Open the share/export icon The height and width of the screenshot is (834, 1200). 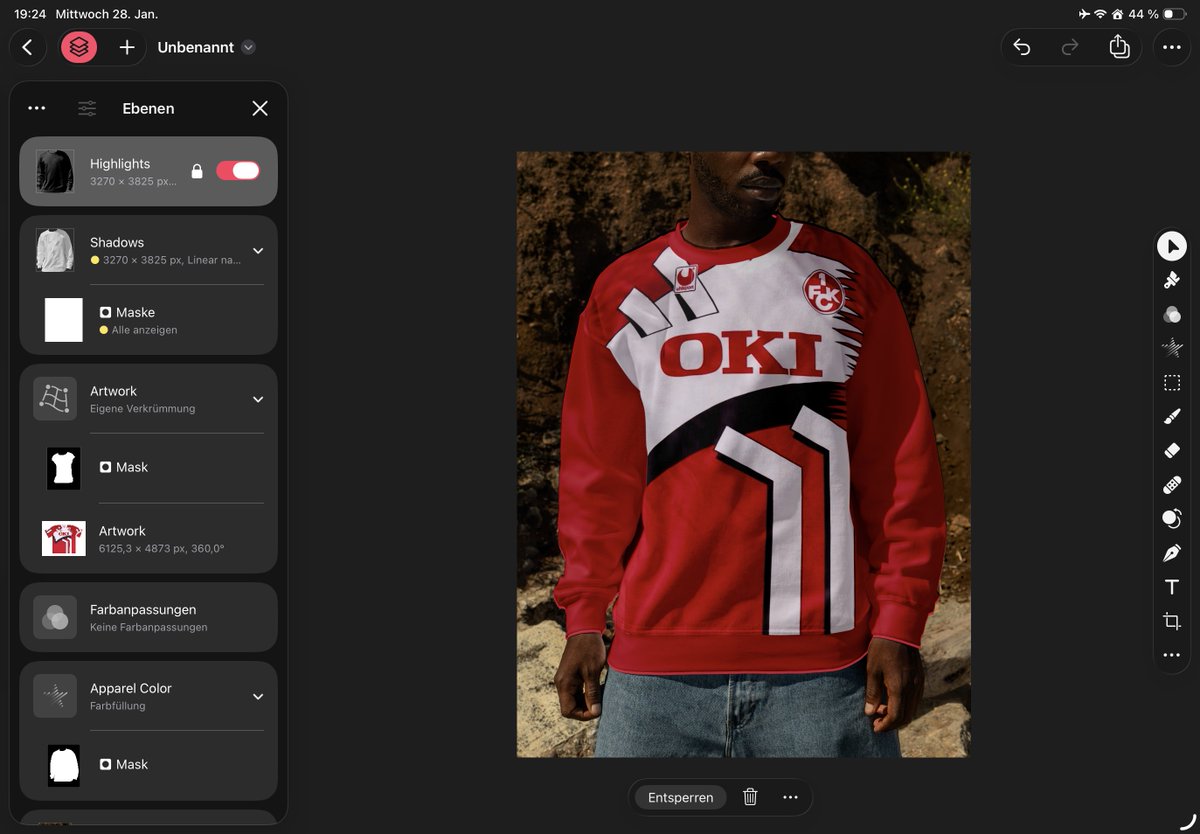[1119, 46]
